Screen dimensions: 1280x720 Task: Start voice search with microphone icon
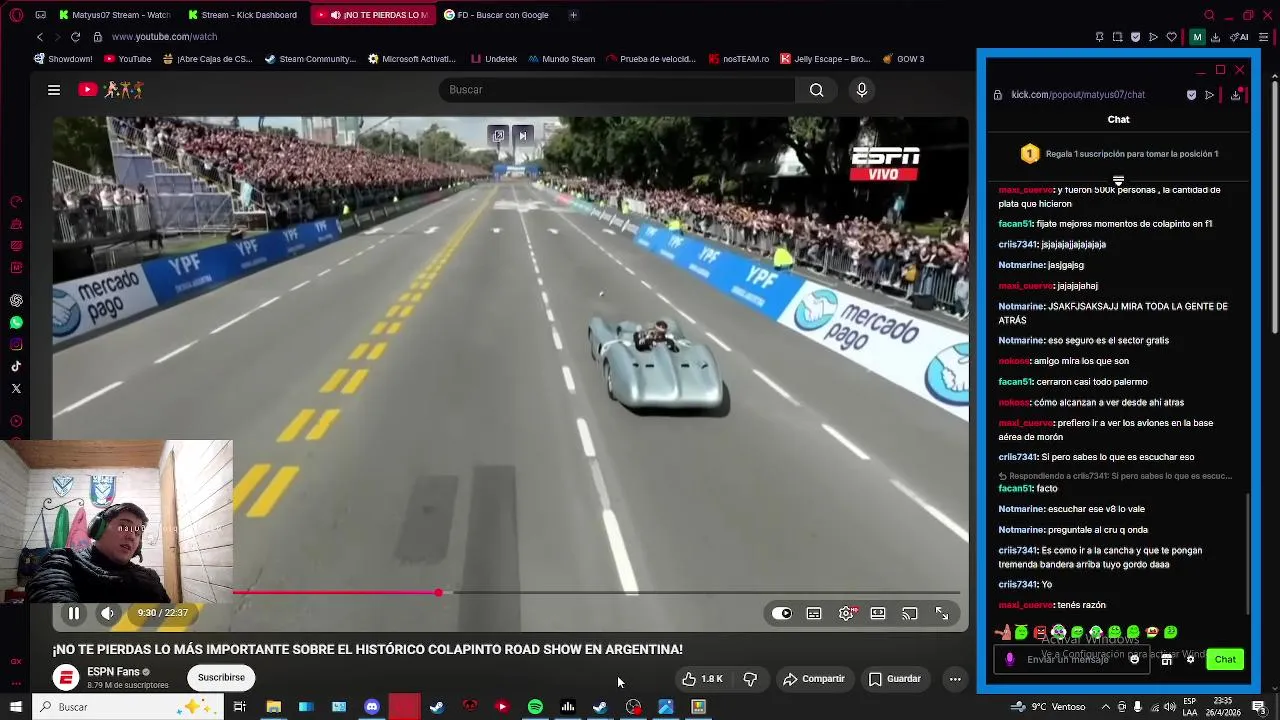click(x=862, y=90)
